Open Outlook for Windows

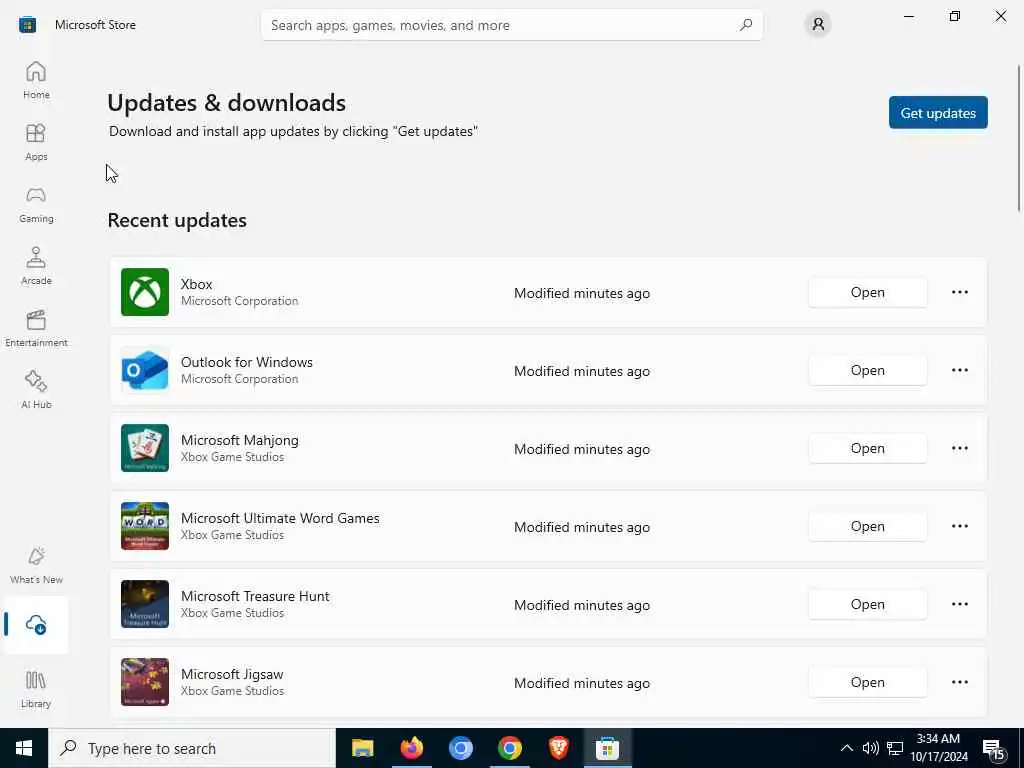coord(867,370)
